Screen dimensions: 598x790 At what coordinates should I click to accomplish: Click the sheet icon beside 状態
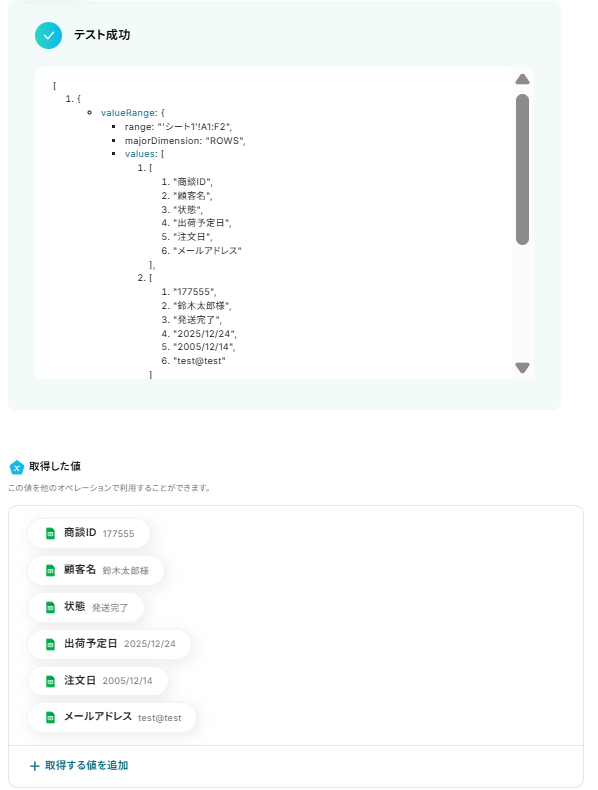tap(50, 607)
